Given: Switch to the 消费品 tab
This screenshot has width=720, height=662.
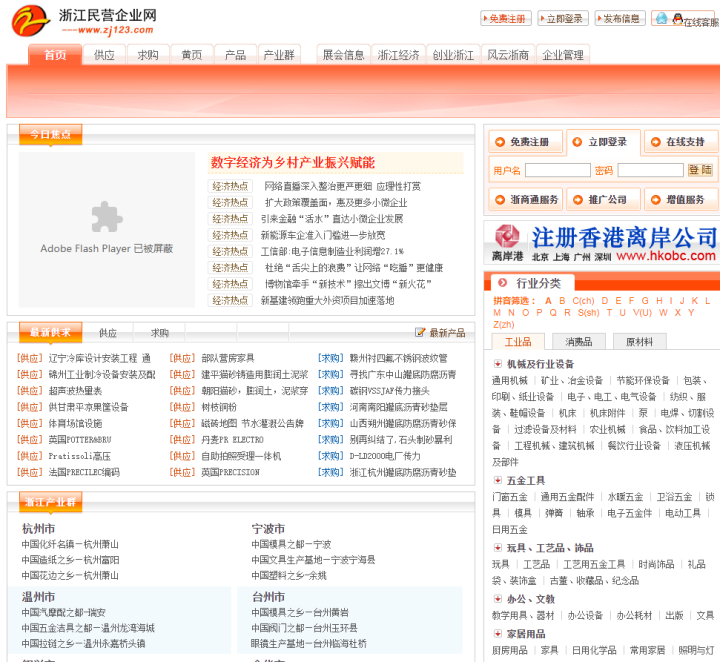Looking at the screenshot, I should tap(579, 342).
